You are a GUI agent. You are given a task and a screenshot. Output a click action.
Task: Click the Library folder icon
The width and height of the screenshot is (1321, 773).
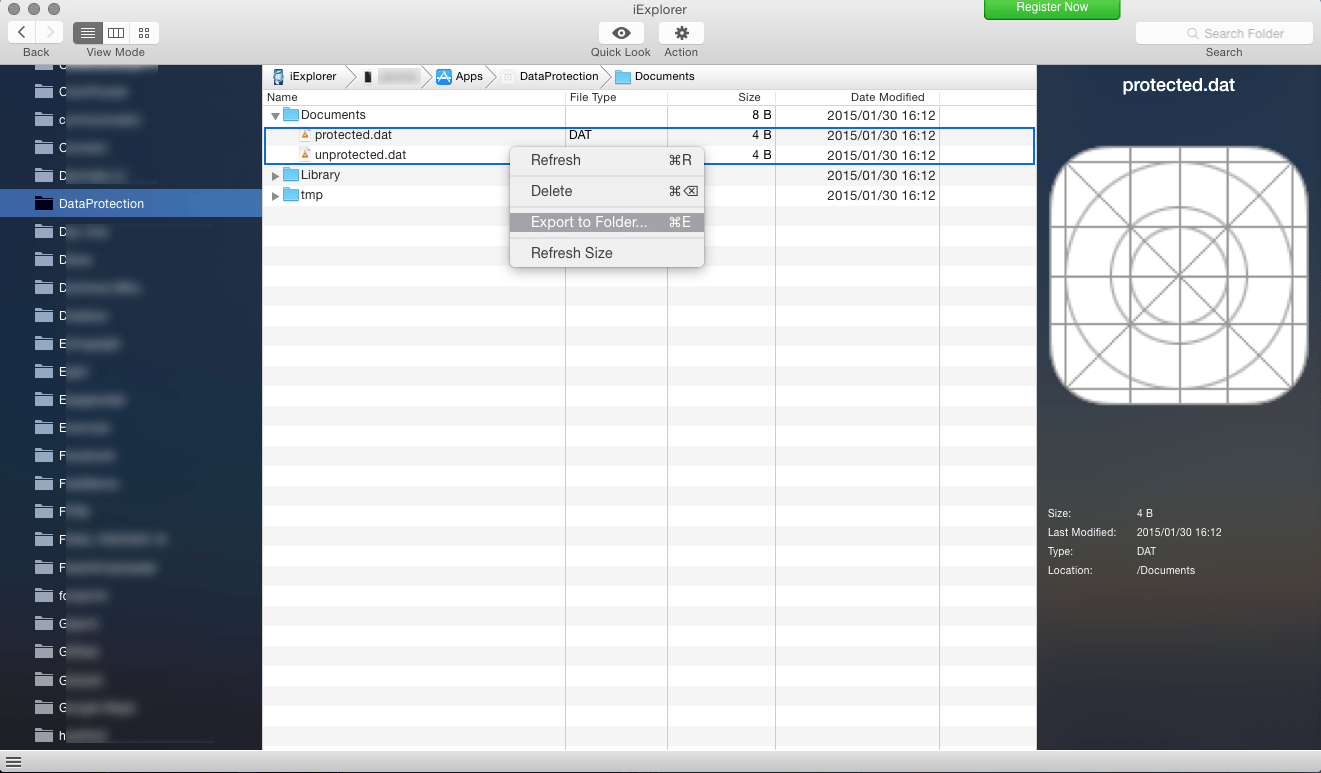[291, 175]
